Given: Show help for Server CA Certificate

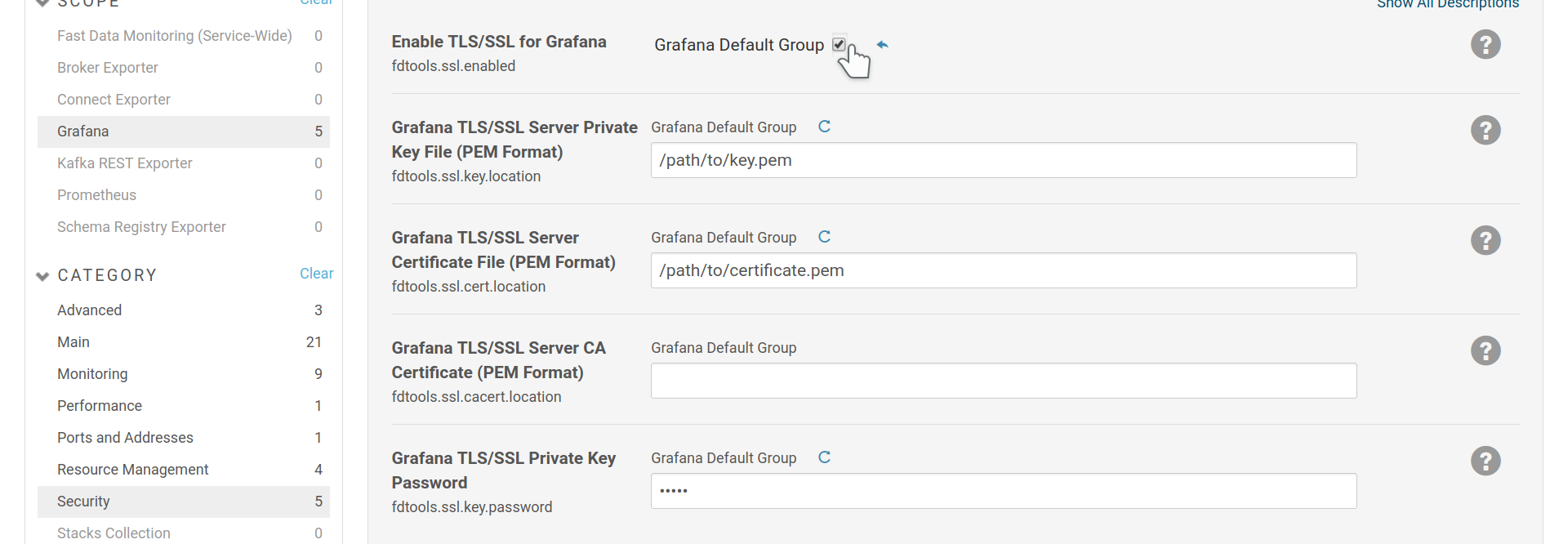Looking at the screenshot, I should [1486, 350].
